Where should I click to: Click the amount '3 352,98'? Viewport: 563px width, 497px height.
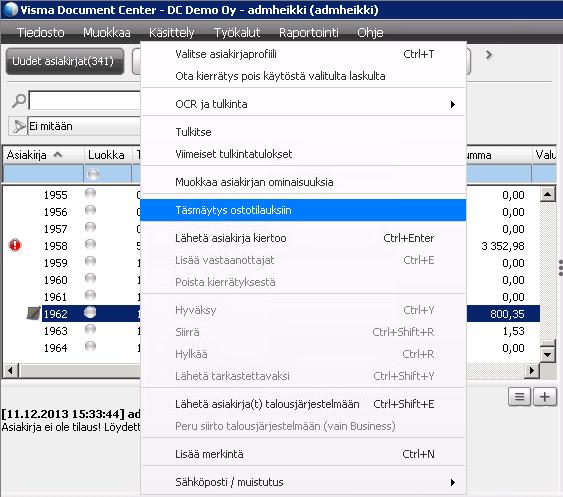[503, 246]
